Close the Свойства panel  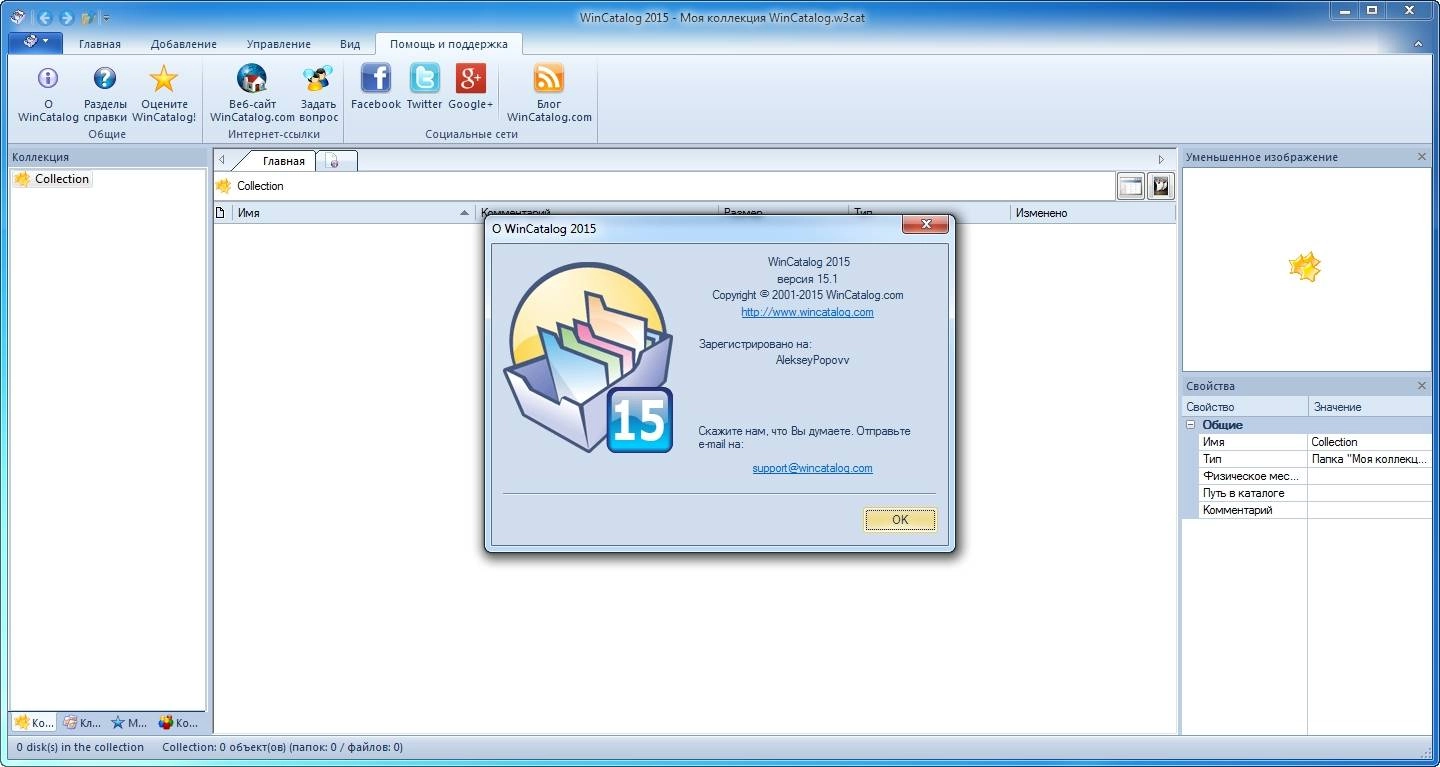tap(1422, 386)
